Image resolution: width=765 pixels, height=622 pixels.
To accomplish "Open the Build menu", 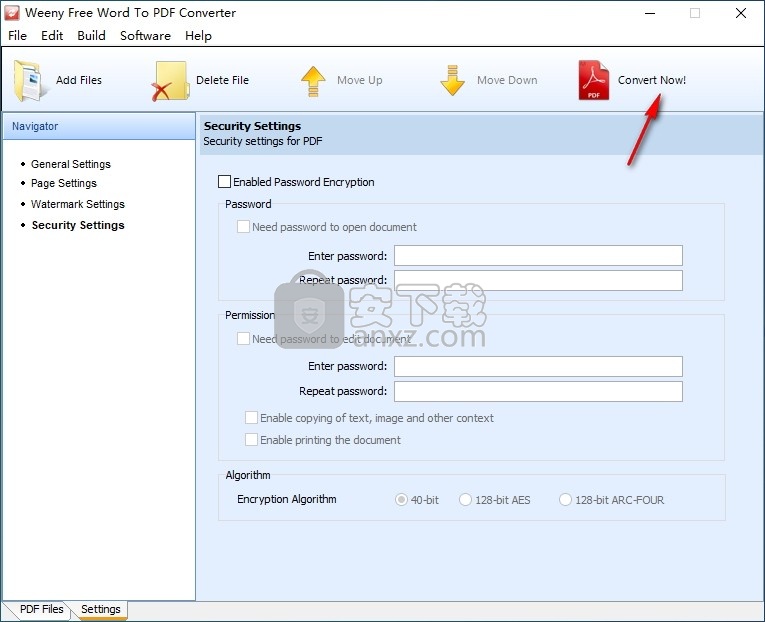I will coord(91,36).
